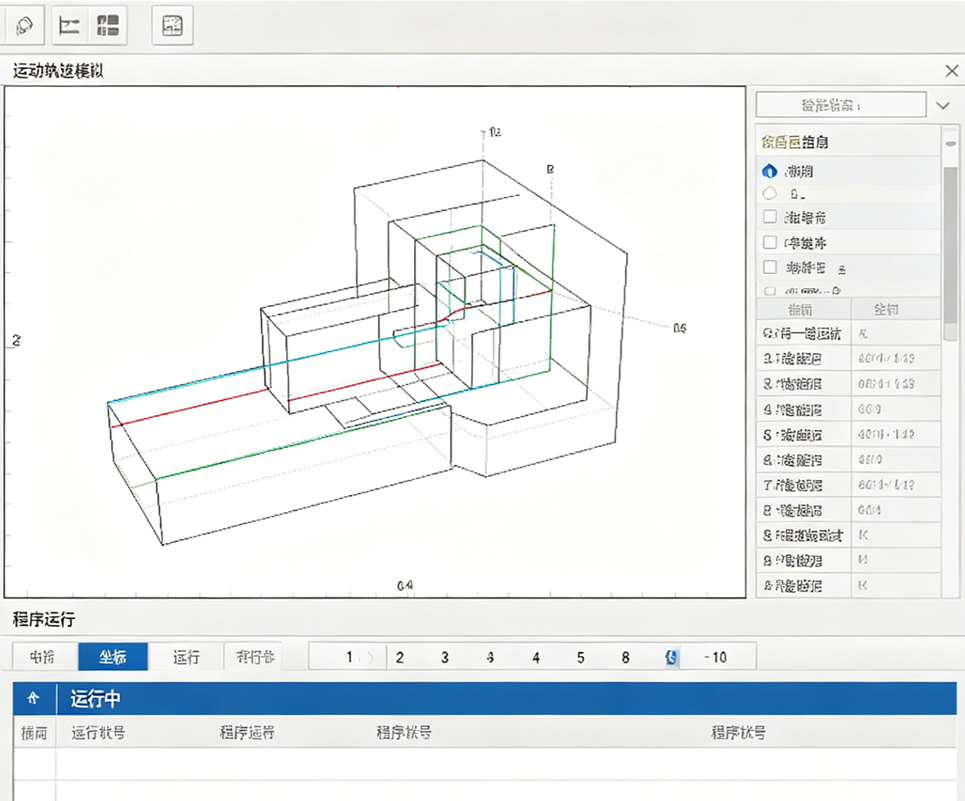
Task: Switch to the 坐标 tab
Action: point(112,657)
